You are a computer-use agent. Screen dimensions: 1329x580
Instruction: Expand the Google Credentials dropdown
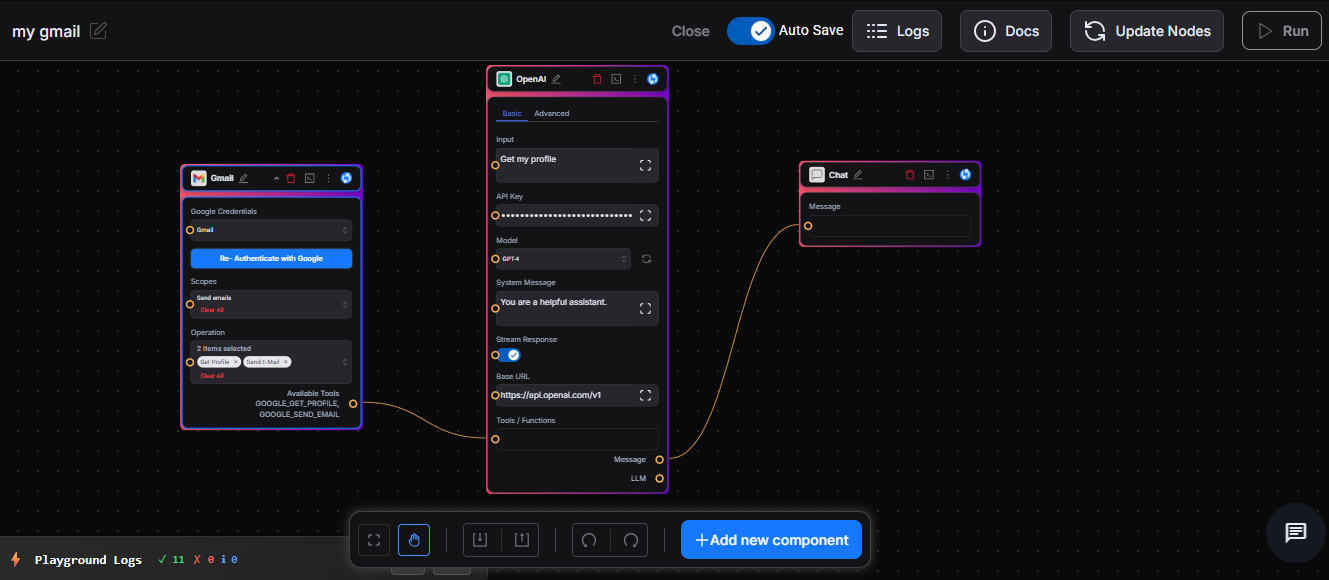[x=271, y=230]
